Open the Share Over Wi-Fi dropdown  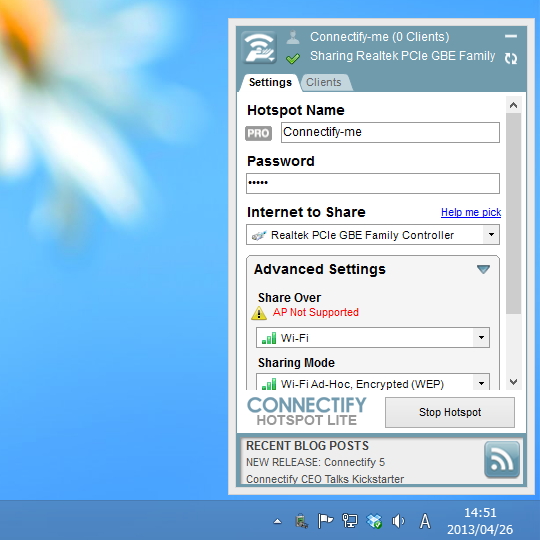pyautogui.click(x=373, y=338)
